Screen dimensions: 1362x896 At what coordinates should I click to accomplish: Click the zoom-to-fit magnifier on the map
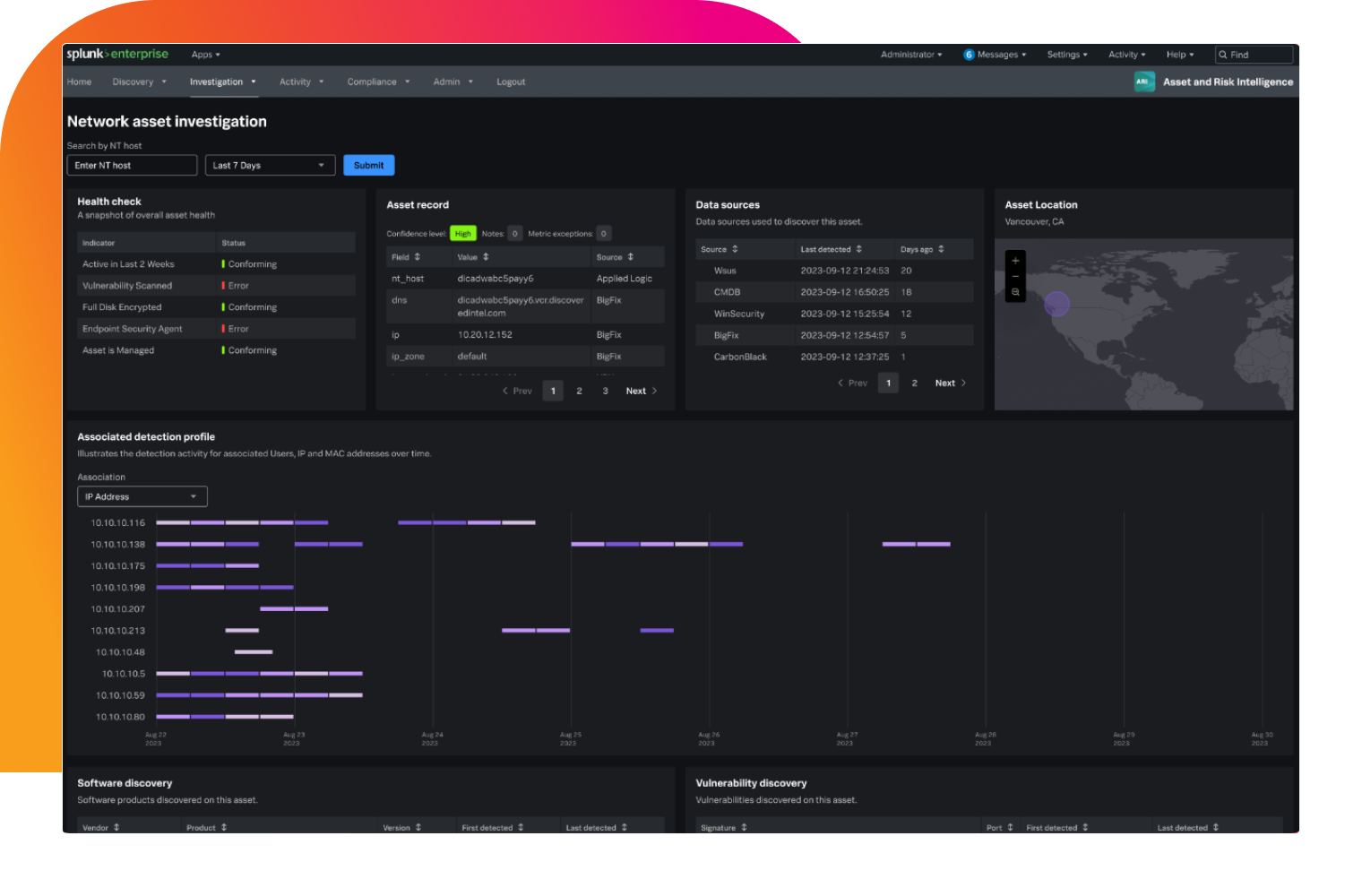(x=1015, y=293)
